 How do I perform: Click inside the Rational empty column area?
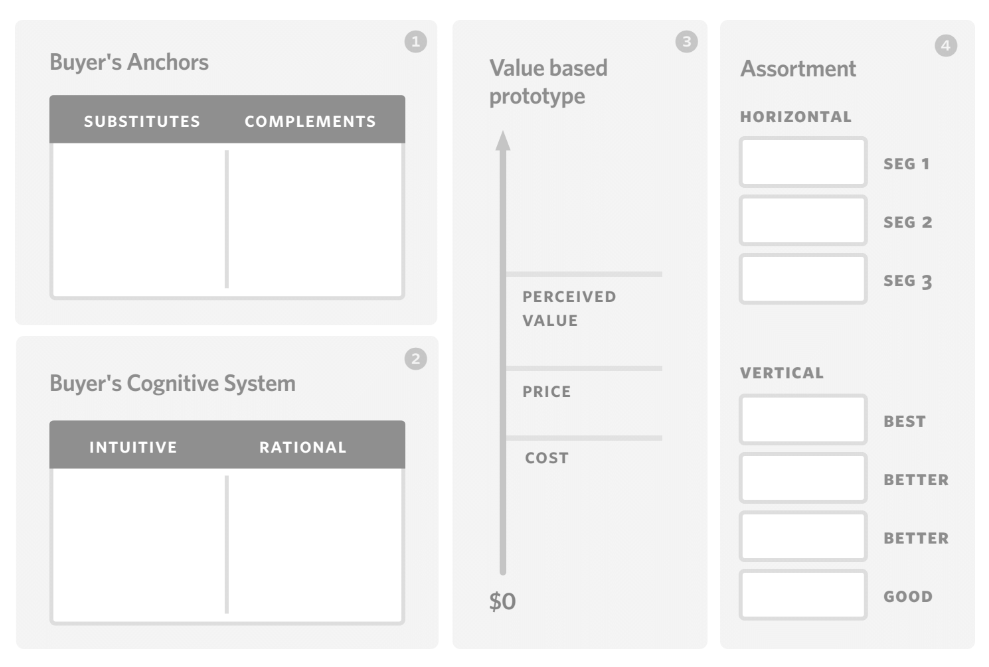coord(315,545)
